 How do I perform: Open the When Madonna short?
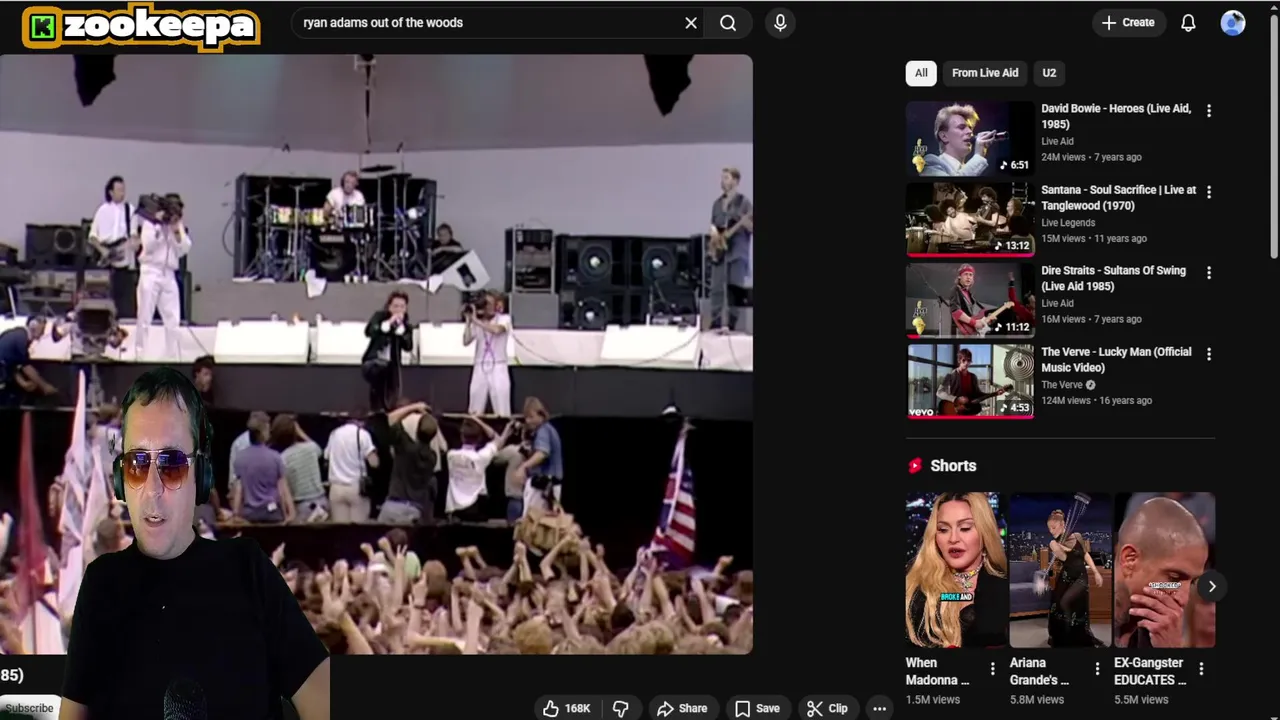[x=956, y=569]
